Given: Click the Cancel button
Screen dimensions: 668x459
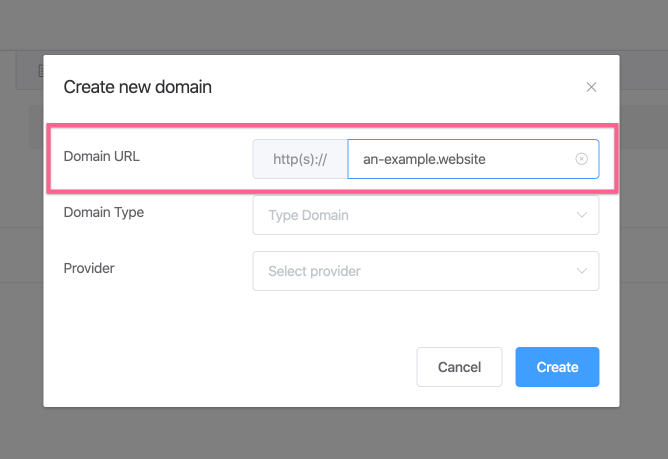Looking at the screenshot, I should tap(459, 367).
